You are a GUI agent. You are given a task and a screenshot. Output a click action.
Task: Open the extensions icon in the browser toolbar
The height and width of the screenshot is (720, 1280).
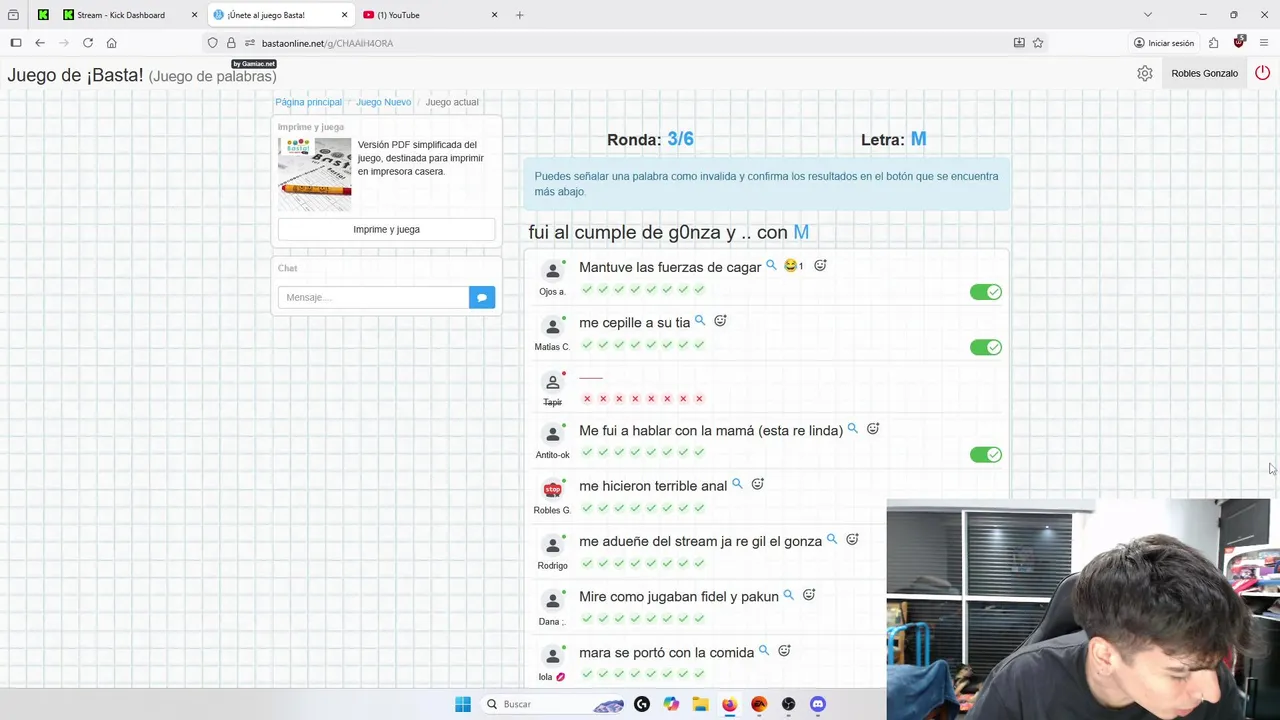(x=1213, y=43)
